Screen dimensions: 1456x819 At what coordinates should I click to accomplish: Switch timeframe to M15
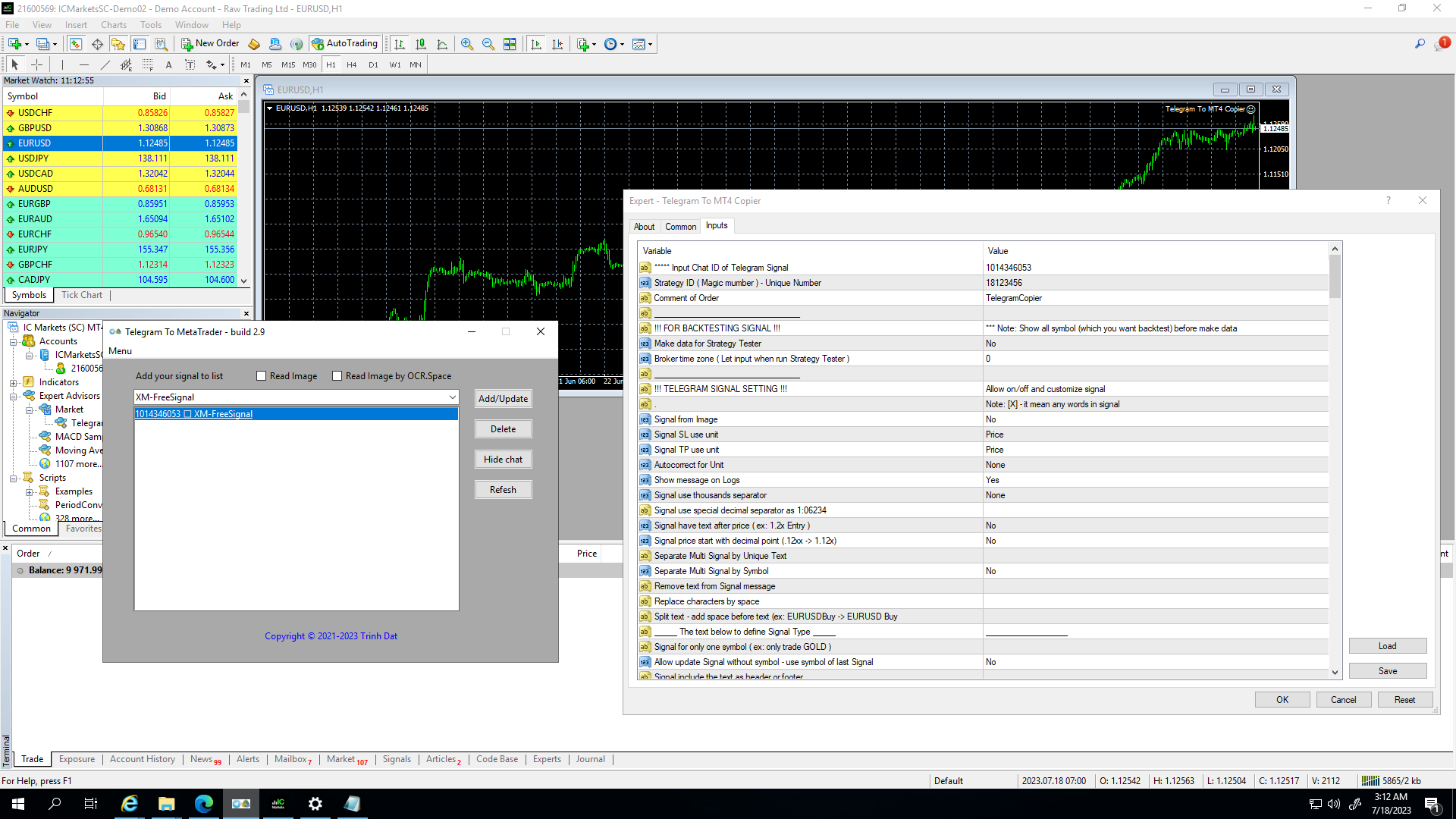(288, 64)
